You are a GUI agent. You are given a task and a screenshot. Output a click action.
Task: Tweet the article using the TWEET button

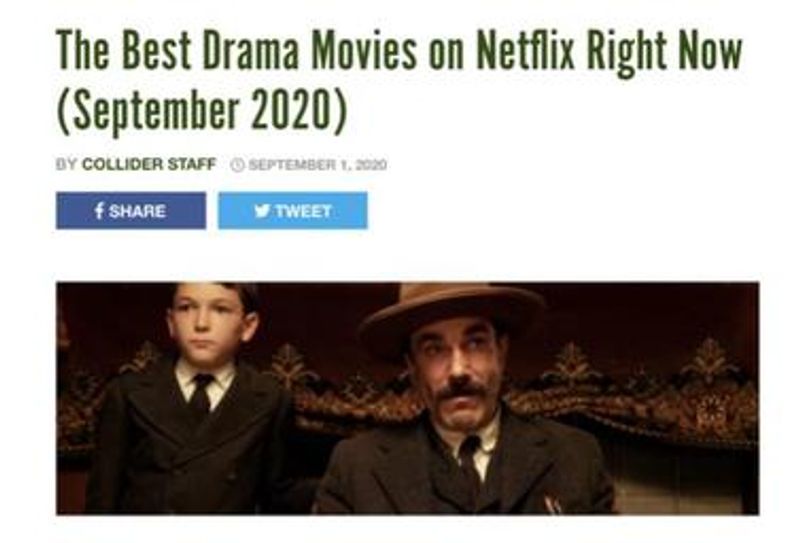[x=293, y=211]
